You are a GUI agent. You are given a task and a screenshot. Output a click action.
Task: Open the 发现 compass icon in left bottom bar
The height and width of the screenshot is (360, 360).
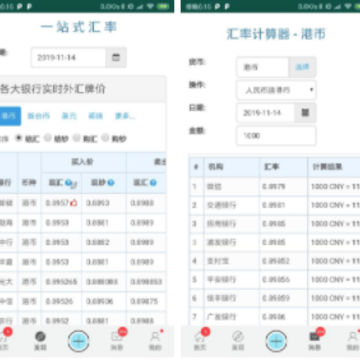point(40,337)
